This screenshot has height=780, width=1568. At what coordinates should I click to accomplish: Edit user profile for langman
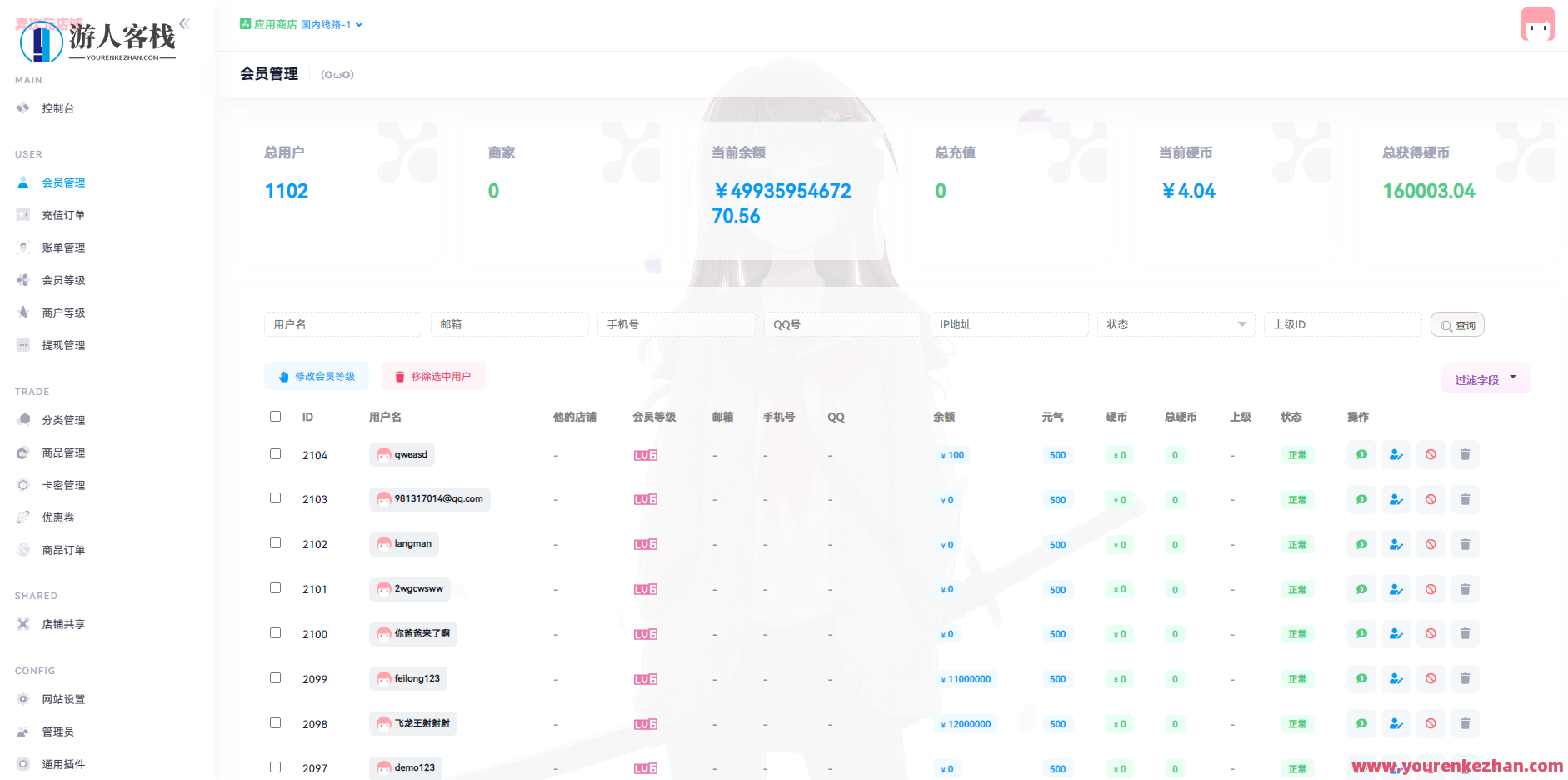click(1396, 544)
